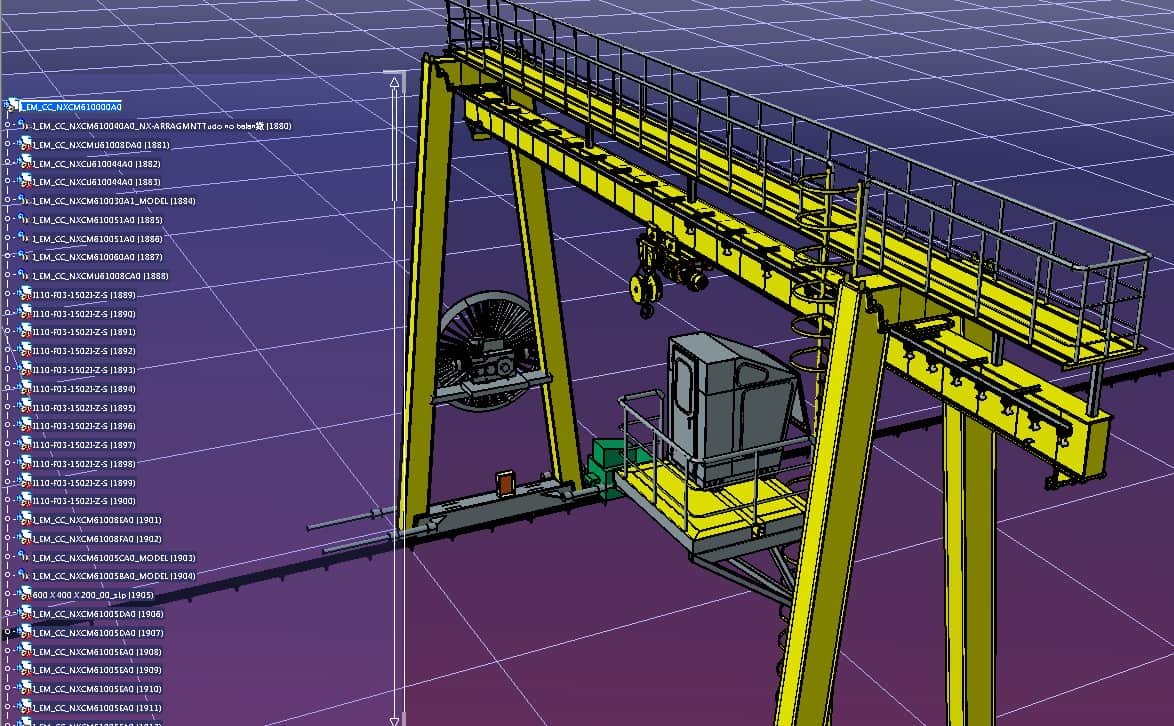Click the part icon of NXCM61005EA0 (1911)

tap(25, 707)
